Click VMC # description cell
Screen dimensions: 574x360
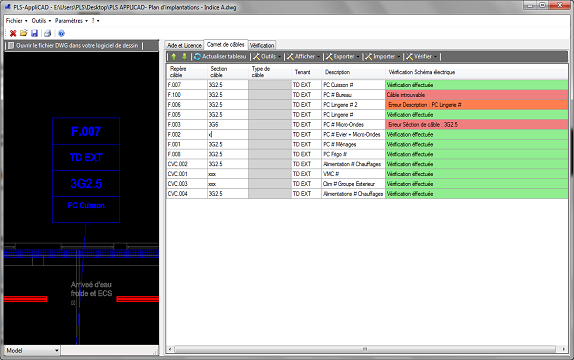coord(353,174)
